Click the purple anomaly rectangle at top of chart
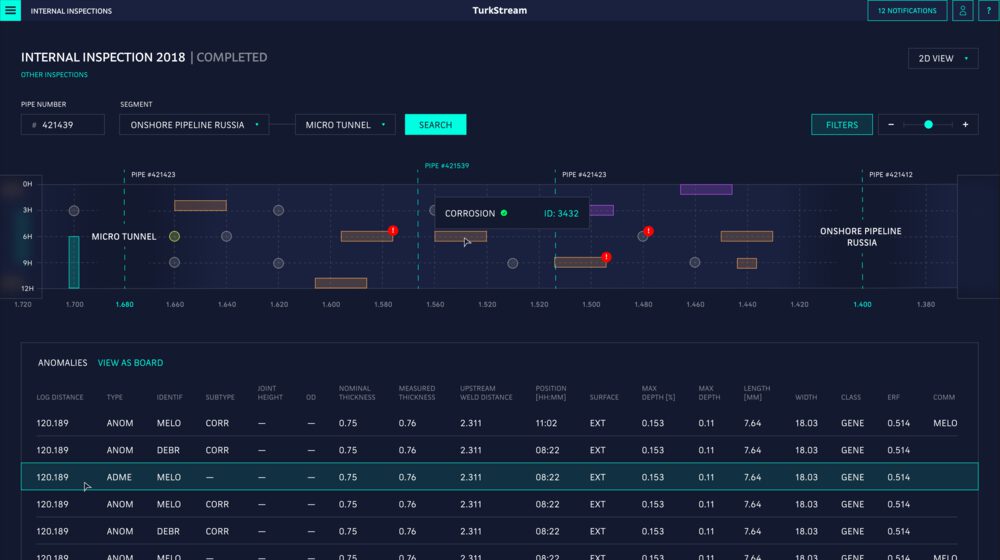This screenshot has height=560, width=1000. (705, 189)
